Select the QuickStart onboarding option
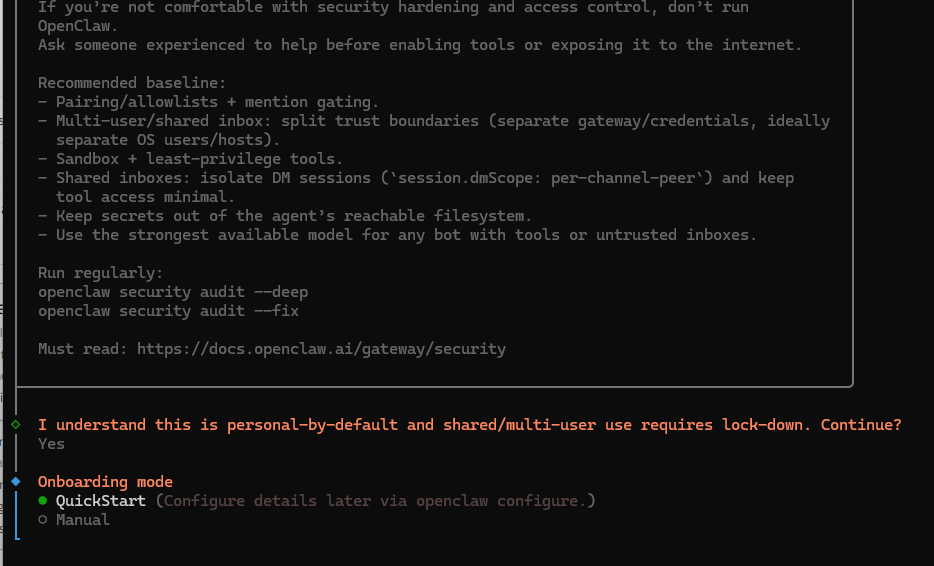 100,501
